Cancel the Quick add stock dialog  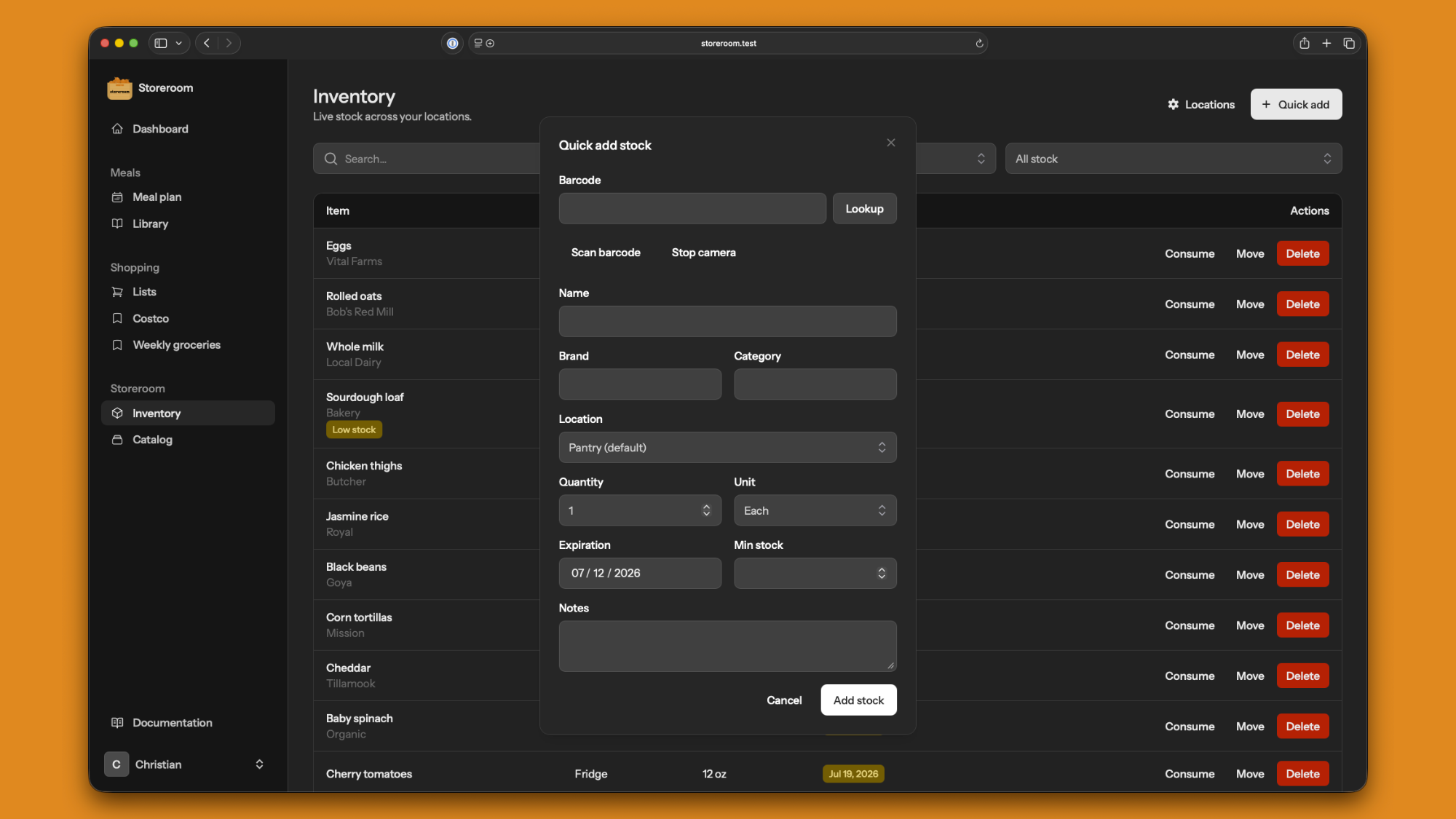[784, 700]
